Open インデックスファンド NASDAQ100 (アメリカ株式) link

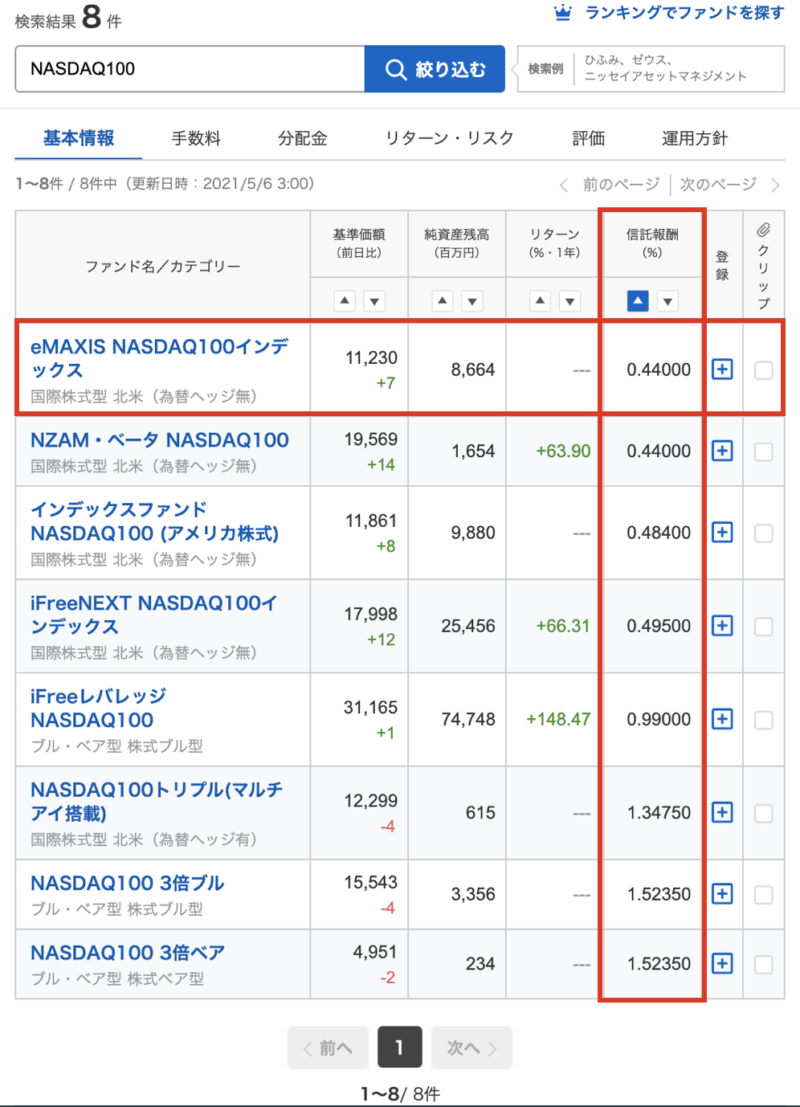pos(155,521)
